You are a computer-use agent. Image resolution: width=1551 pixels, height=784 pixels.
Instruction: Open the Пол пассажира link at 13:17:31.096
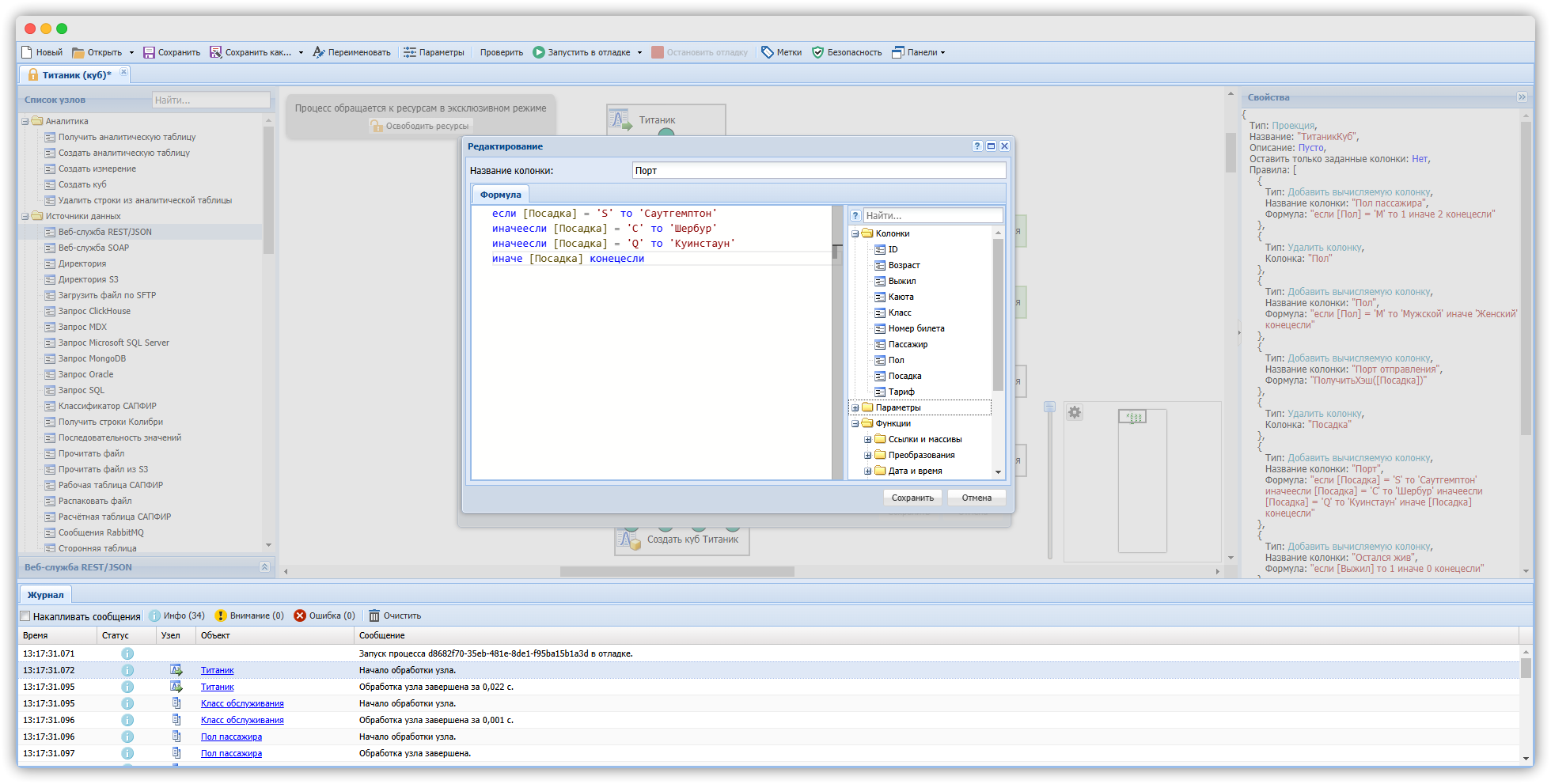[x=231, y=737]
